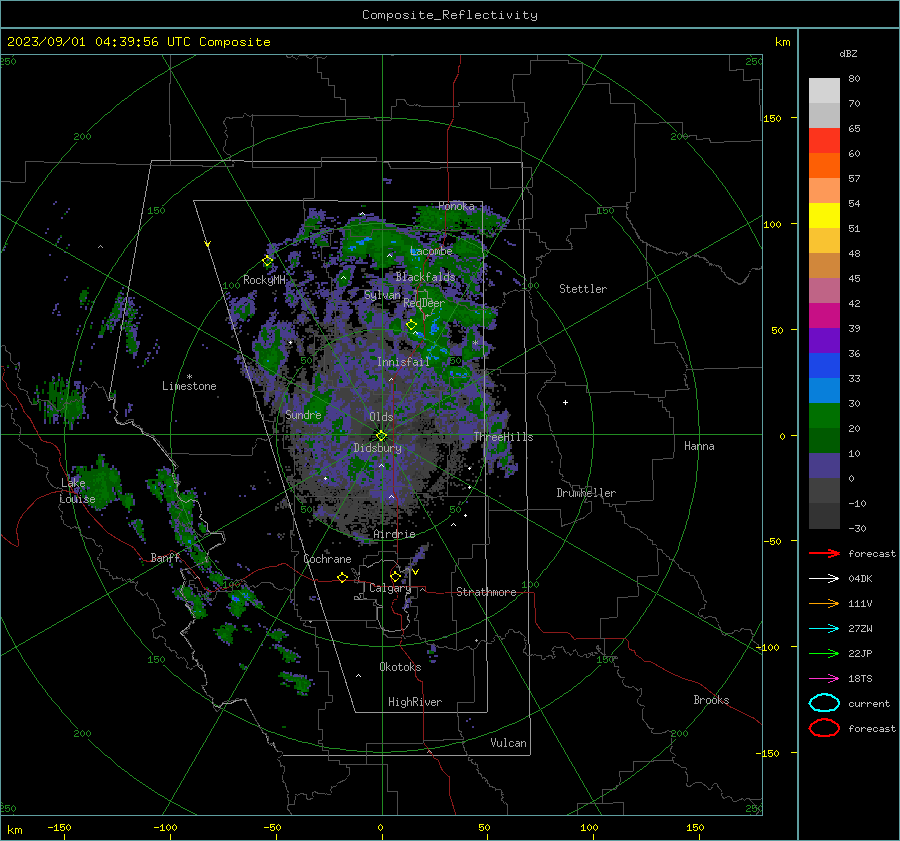
Task: Click the Composite_Reflectivity title
Action: (450, 15)
